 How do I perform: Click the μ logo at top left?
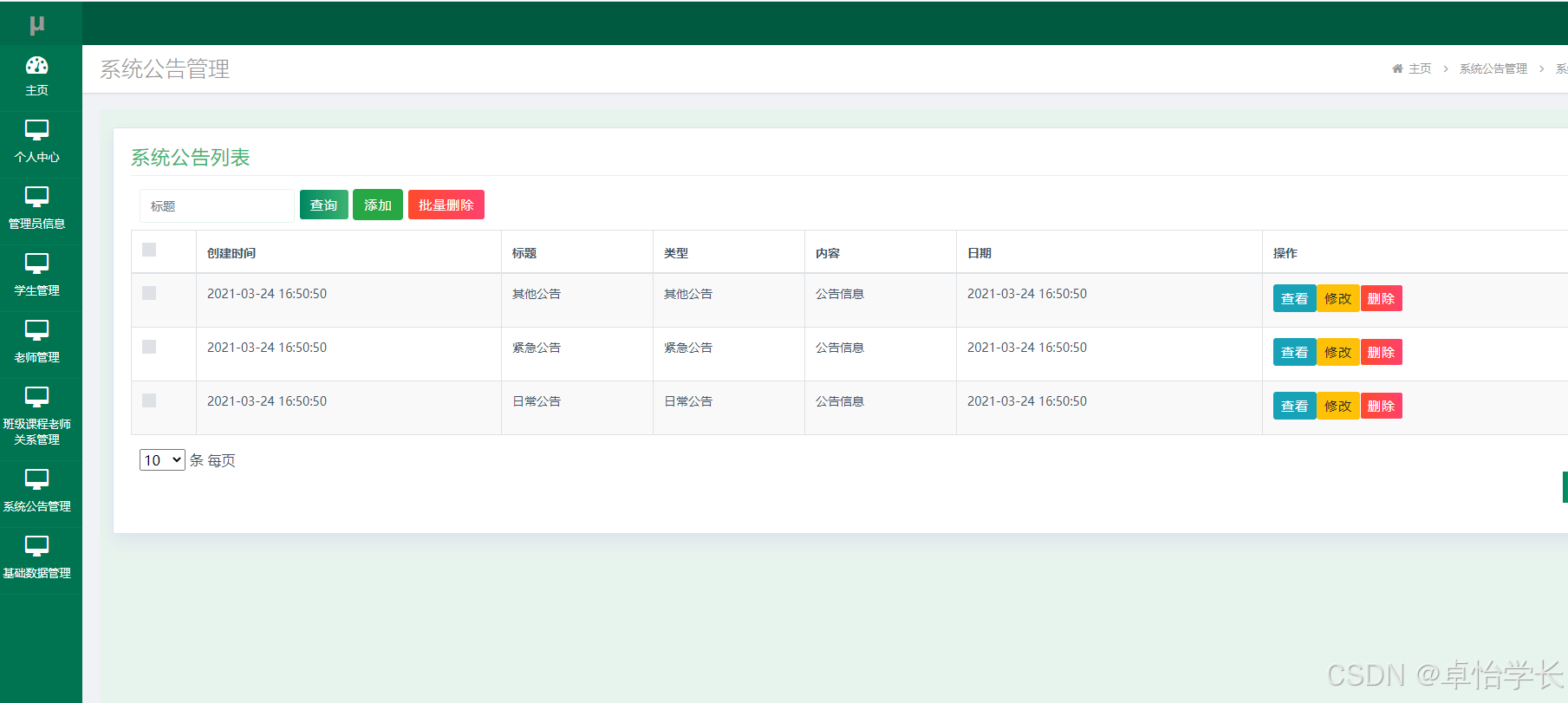coord(36,25)
